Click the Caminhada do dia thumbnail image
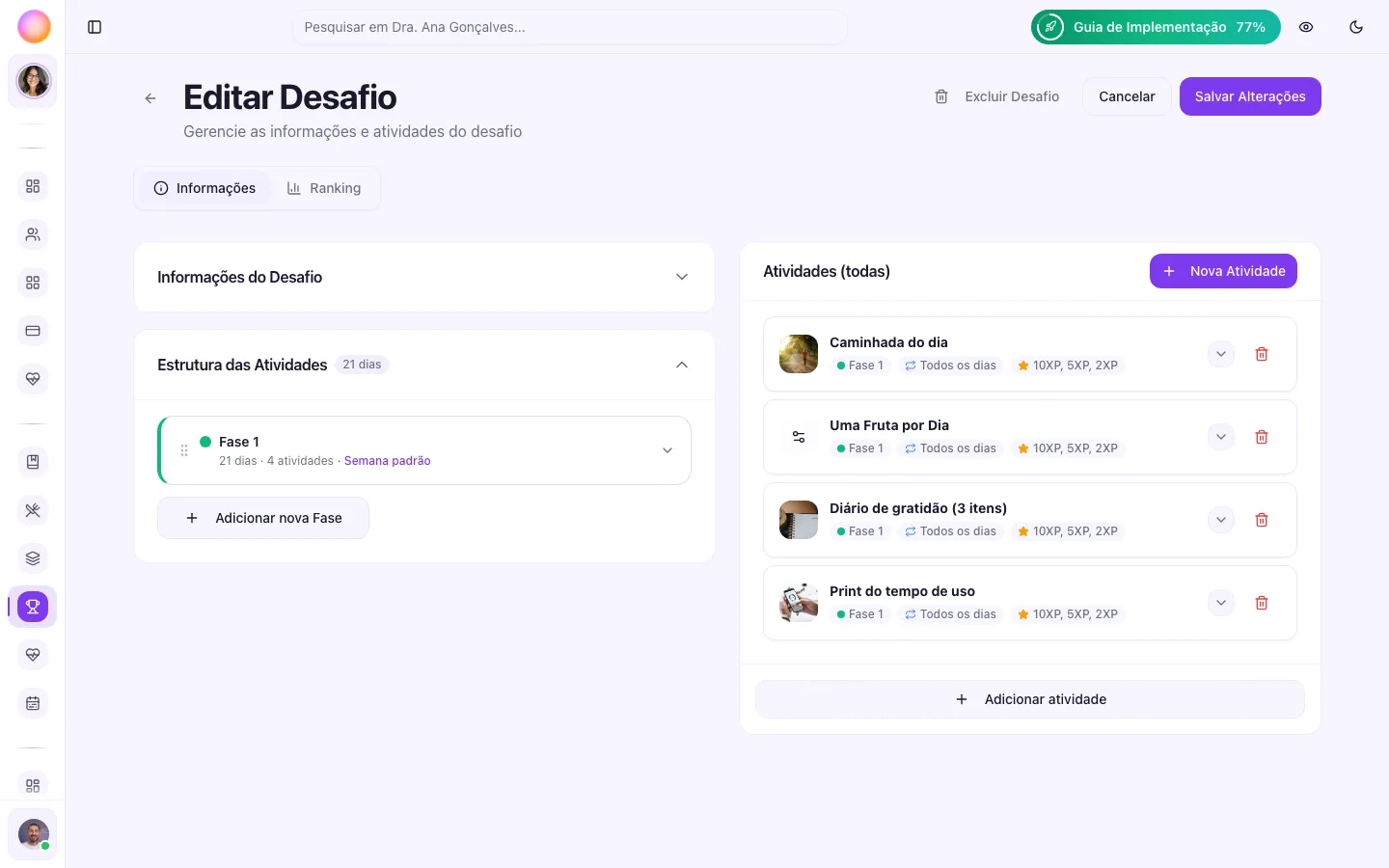The image size is (1389, 868). 799,354
